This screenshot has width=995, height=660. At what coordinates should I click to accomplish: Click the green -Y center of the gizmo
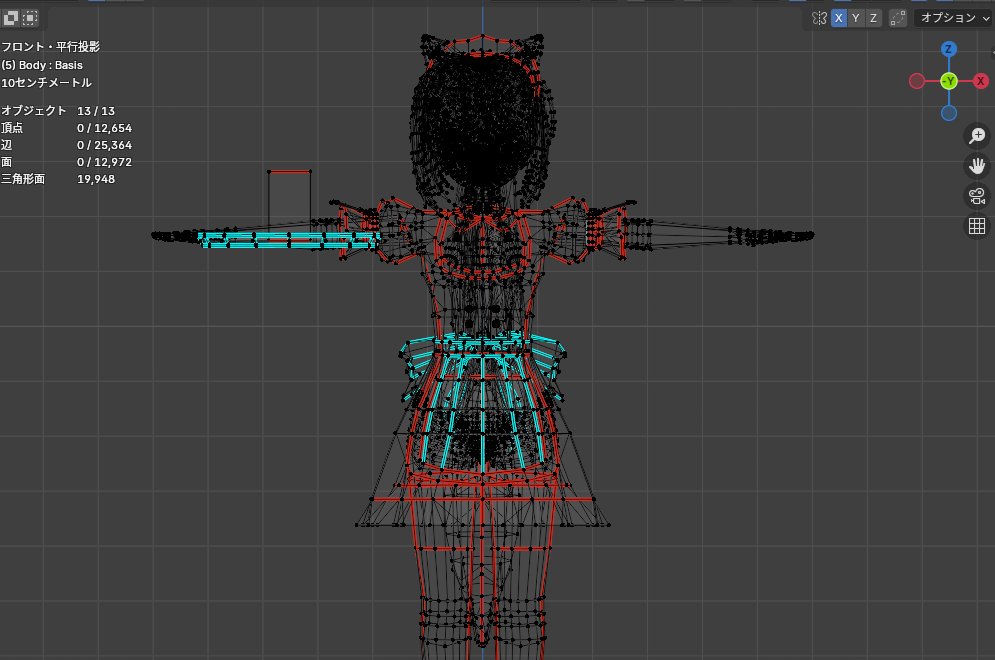(x=948, y=81)
